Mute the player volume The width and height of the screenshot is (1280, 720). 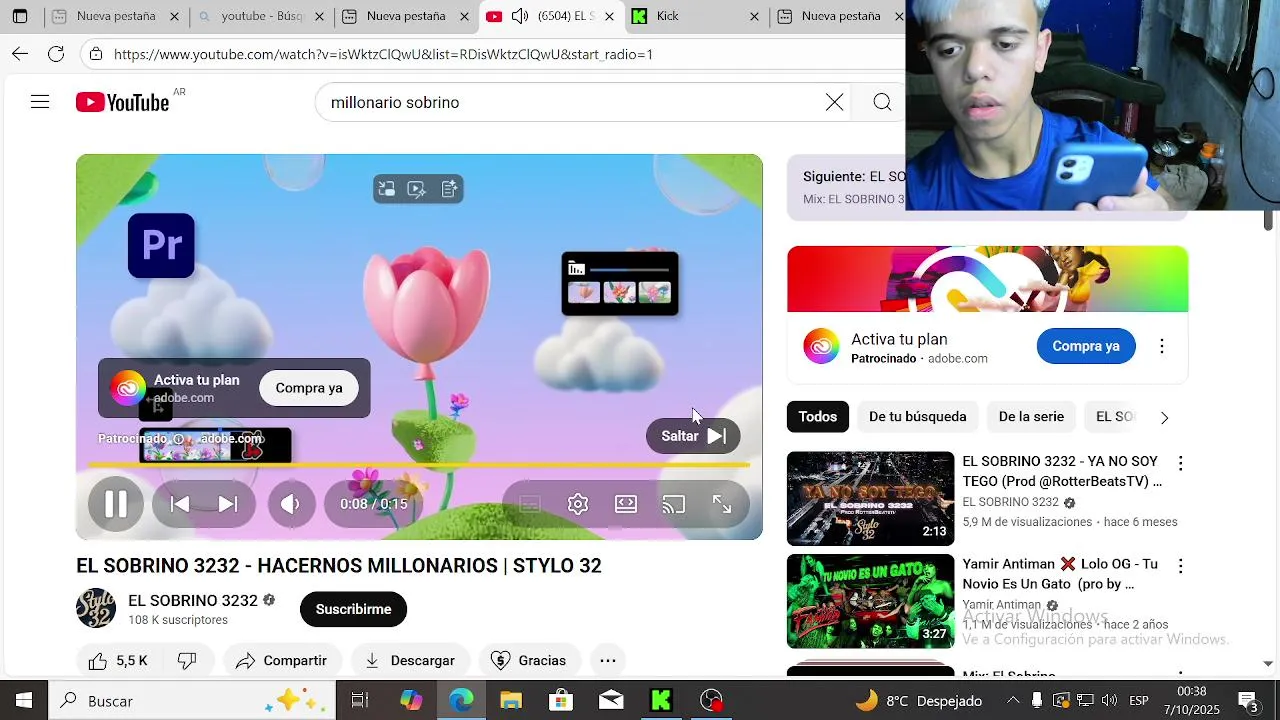(290, 504)
